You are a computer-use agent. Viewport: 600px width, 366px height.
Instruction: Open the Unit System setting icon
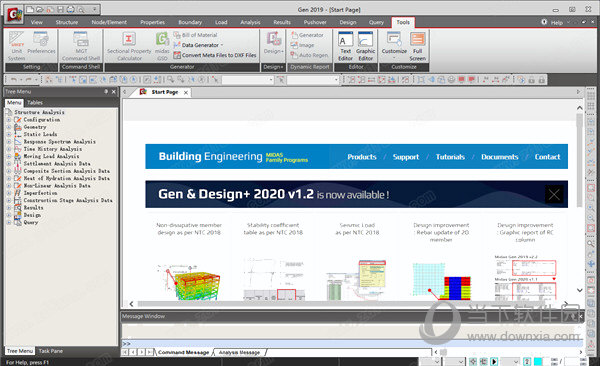(17, 46)
